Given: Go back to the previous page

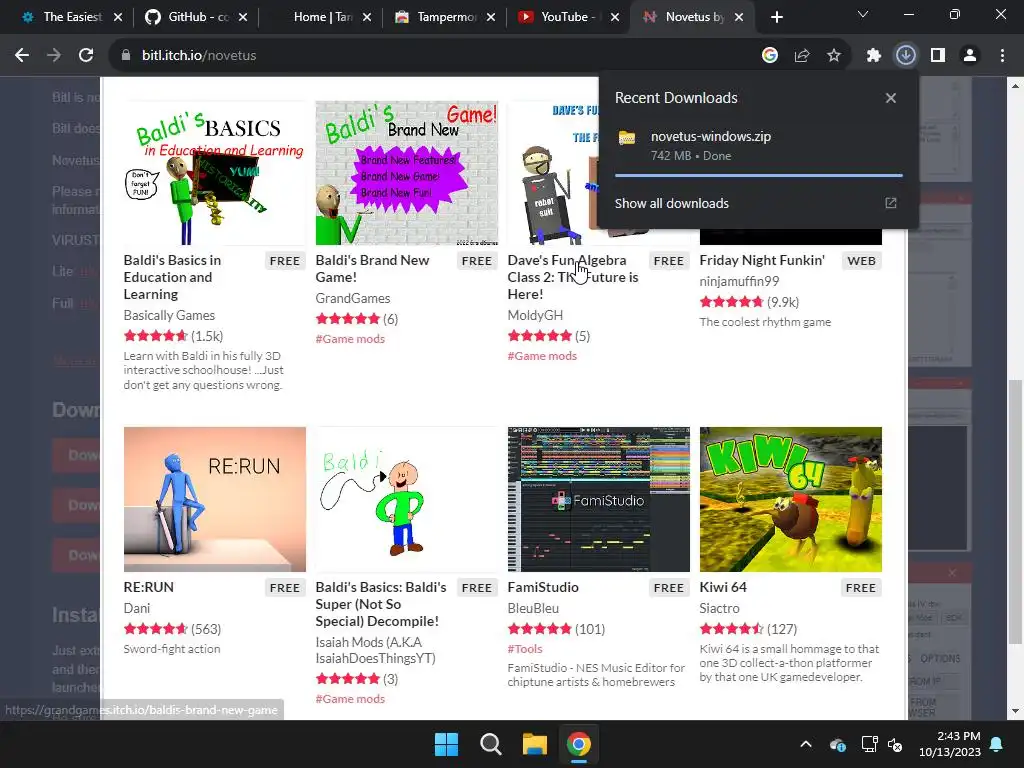Looking at the screenshot, I should tap(22, 56).
